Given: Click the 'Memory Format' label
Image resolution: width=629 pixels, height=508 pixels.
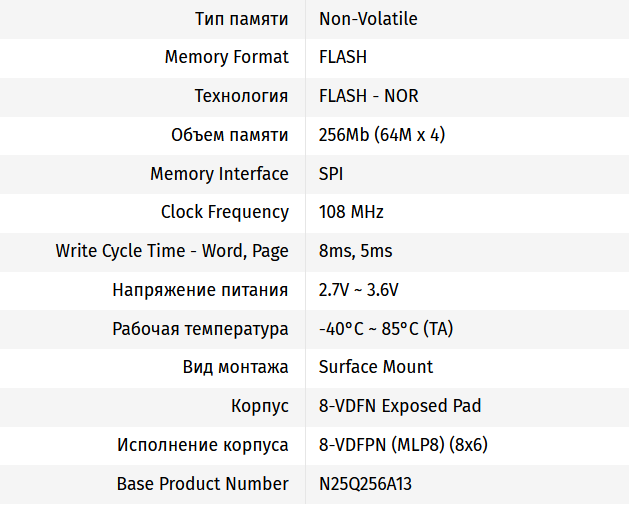Looking at the screenshot, I should [x=226, y=57].
